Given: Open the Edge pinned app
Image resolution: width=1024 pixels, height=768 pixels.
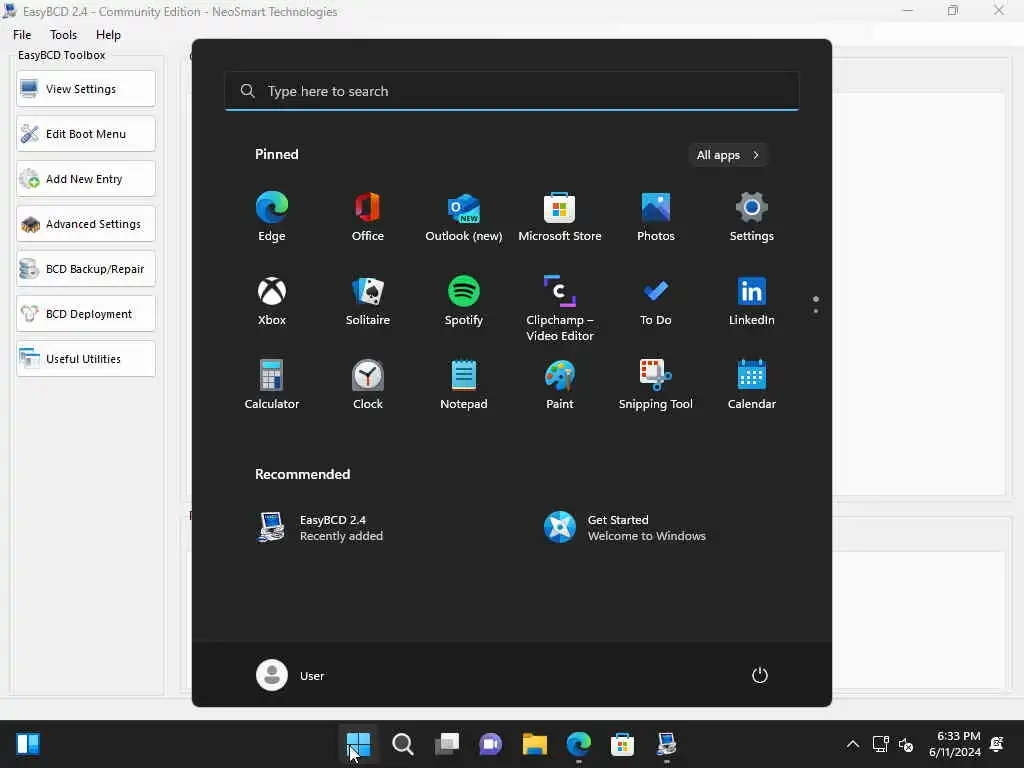Looking at the screenshot, I should coord(272,217).
